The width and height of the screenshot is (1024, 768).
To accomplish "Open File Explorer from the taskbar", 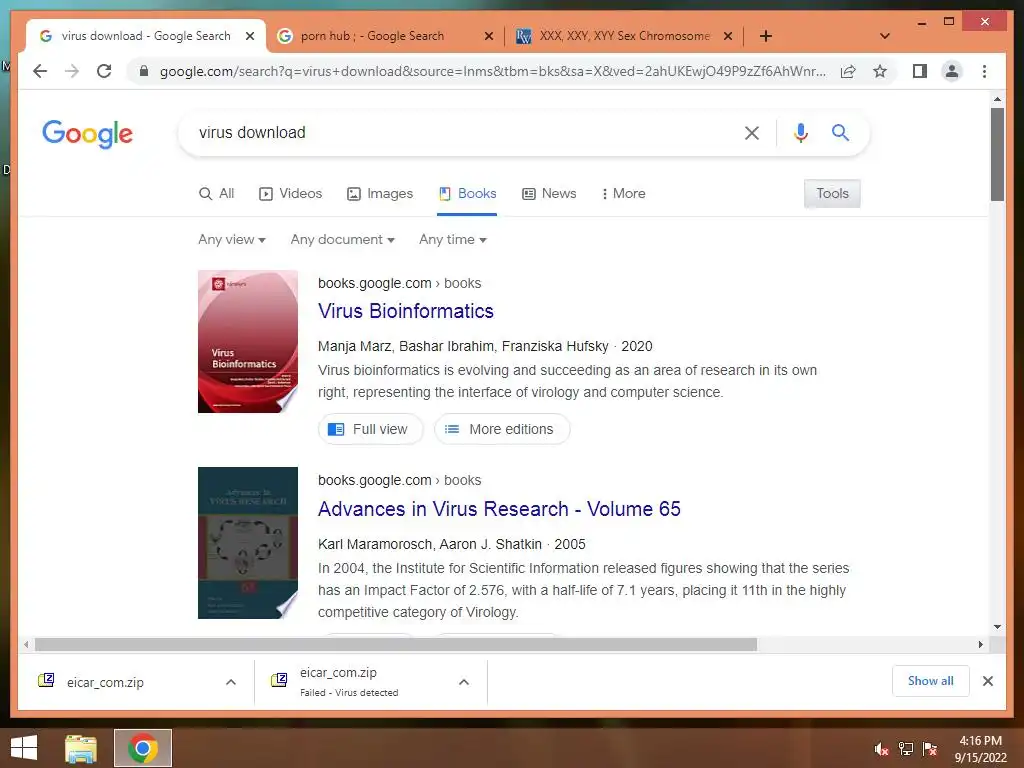I will tap(81, 748).
